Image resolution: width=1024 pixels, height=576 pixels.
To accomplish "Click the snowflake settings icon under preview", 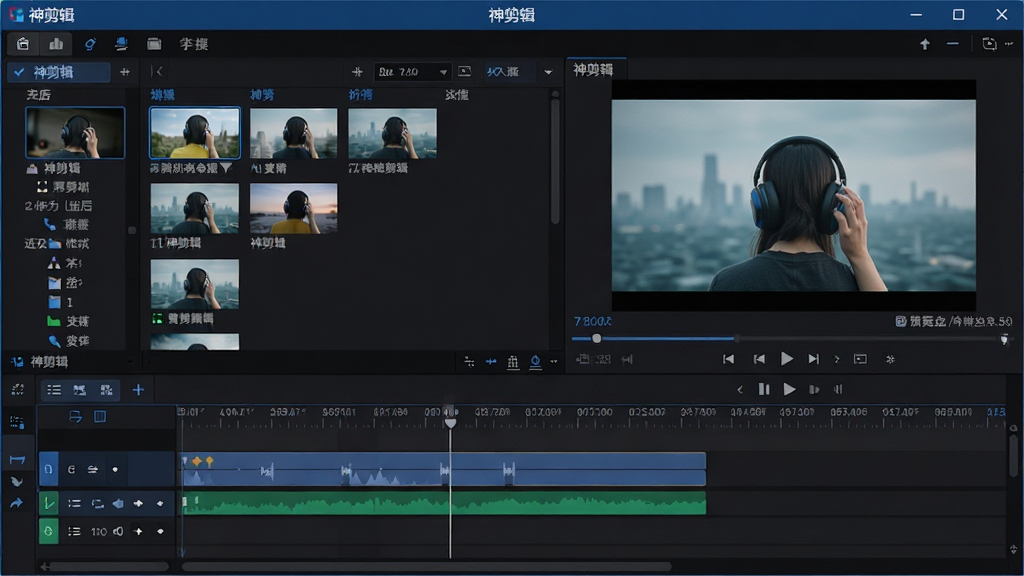I will pos(889,359).
